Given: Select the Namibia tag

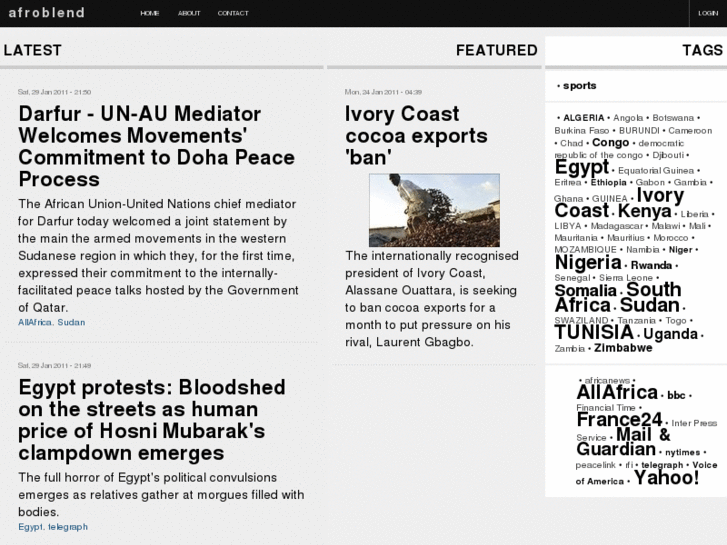Looking at the screenshot, I should click(643, 250).
